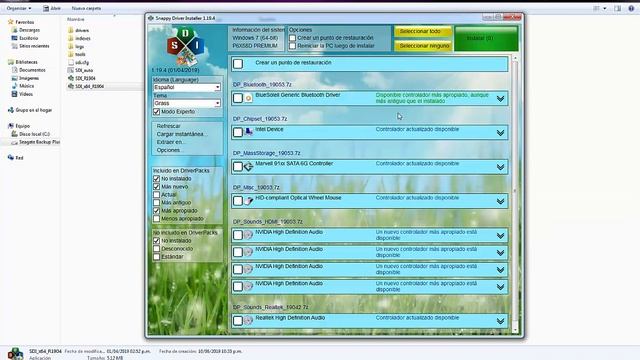Open Descargas in Explorer favorites
Screen dimensions: 640x360
pos(26,30)
